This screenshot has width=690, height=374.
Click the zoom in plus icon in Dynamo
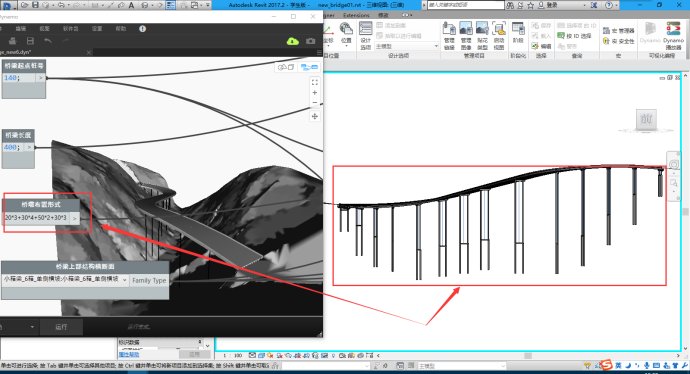point(315,93)
